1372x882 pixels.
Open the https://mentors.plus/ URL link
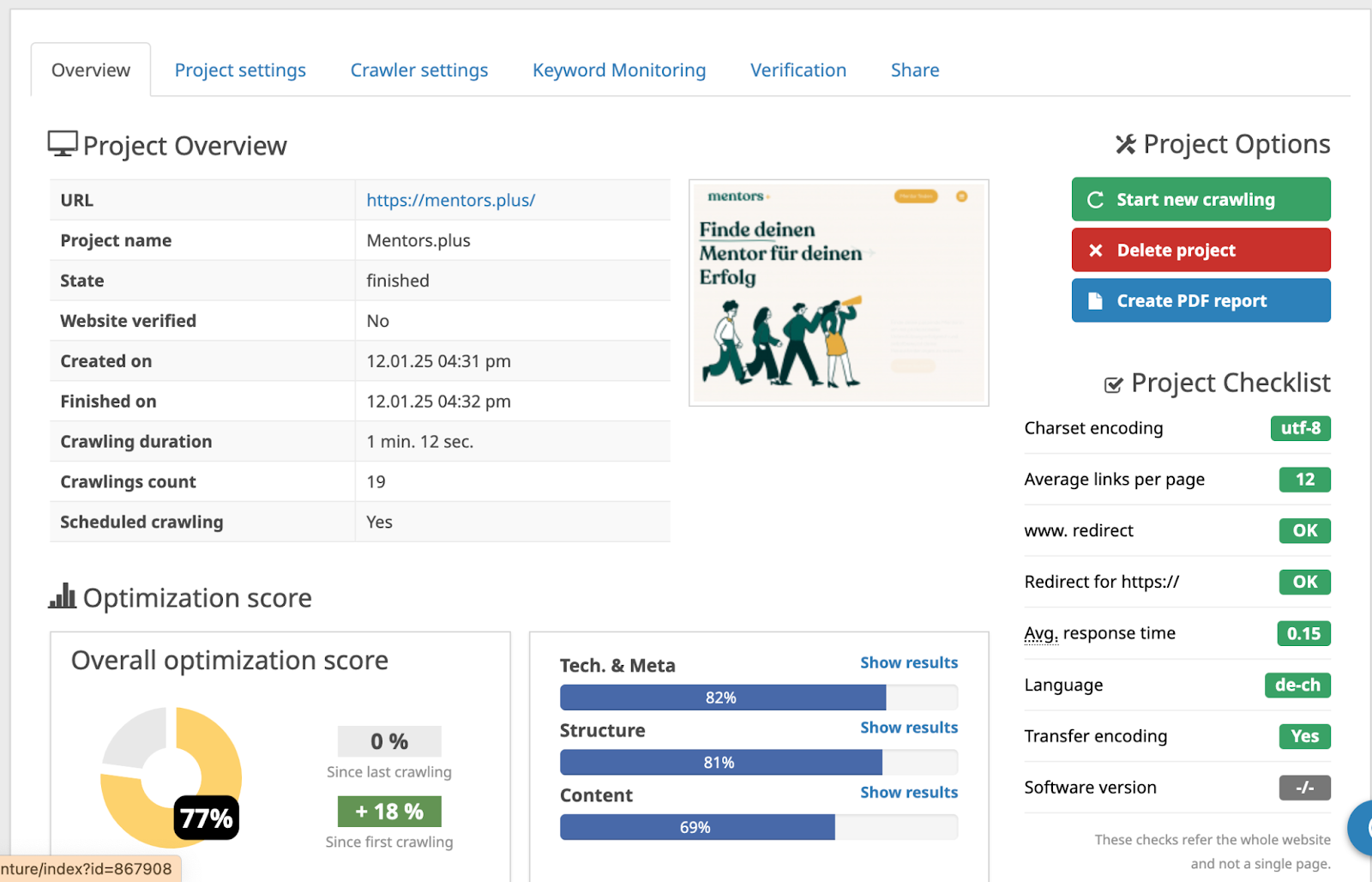(450, 200)
